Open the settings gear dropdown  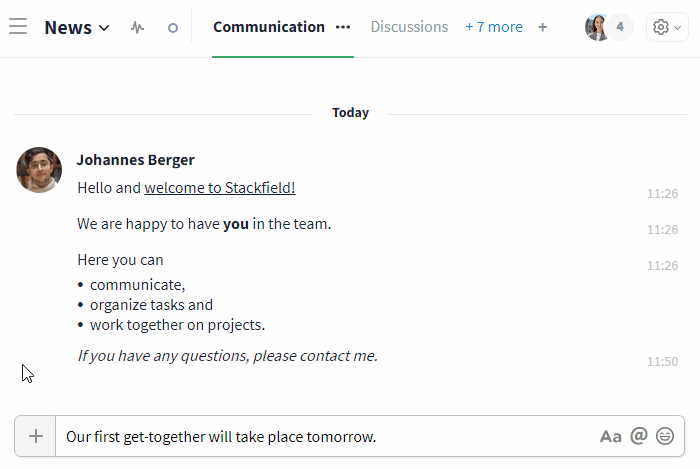point(667,27)
